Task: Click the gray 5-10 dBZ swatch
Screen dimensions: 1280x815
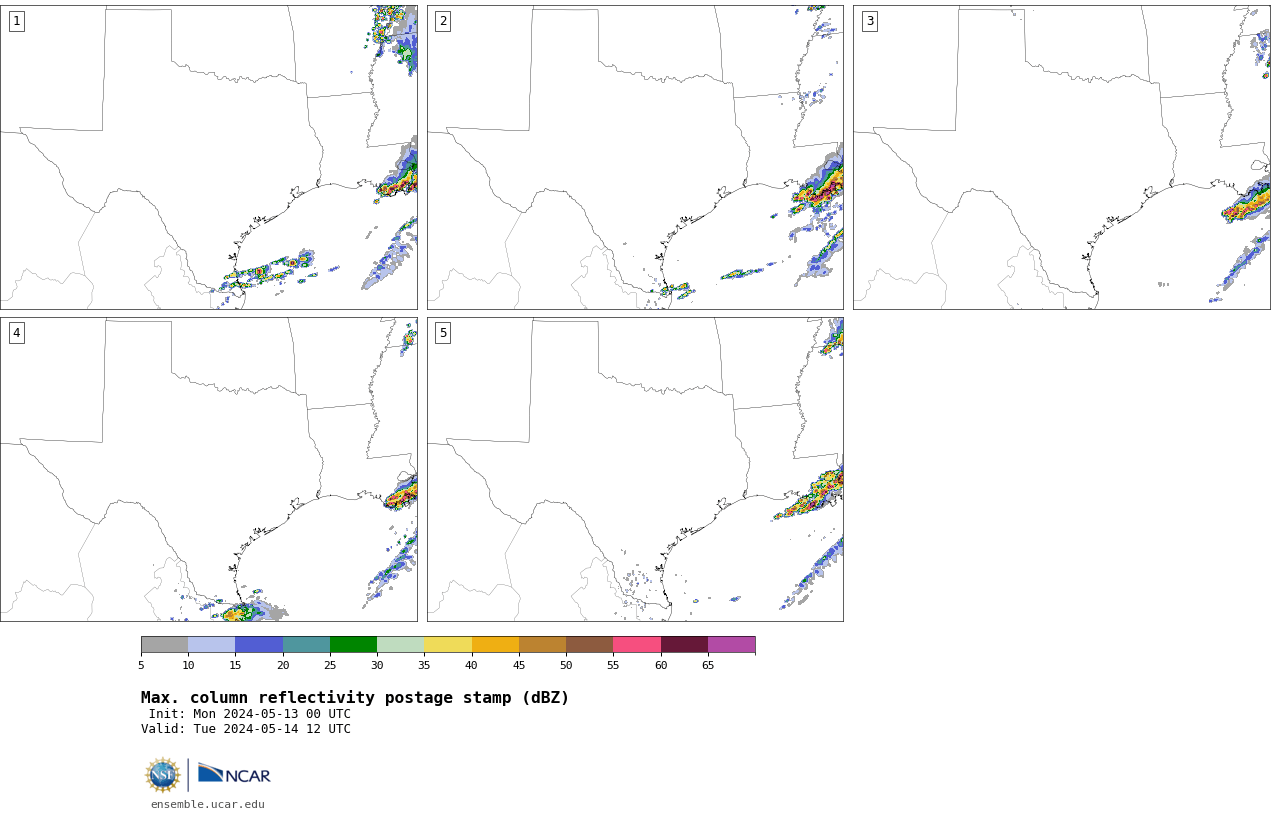Action: [164, 645]
